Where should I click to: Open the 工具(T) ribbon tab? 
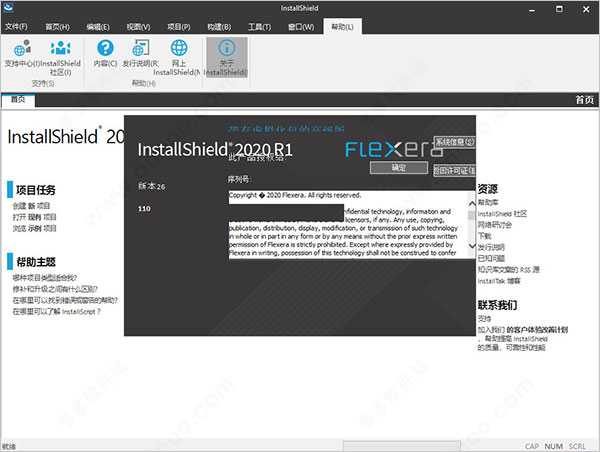point(259,26)
